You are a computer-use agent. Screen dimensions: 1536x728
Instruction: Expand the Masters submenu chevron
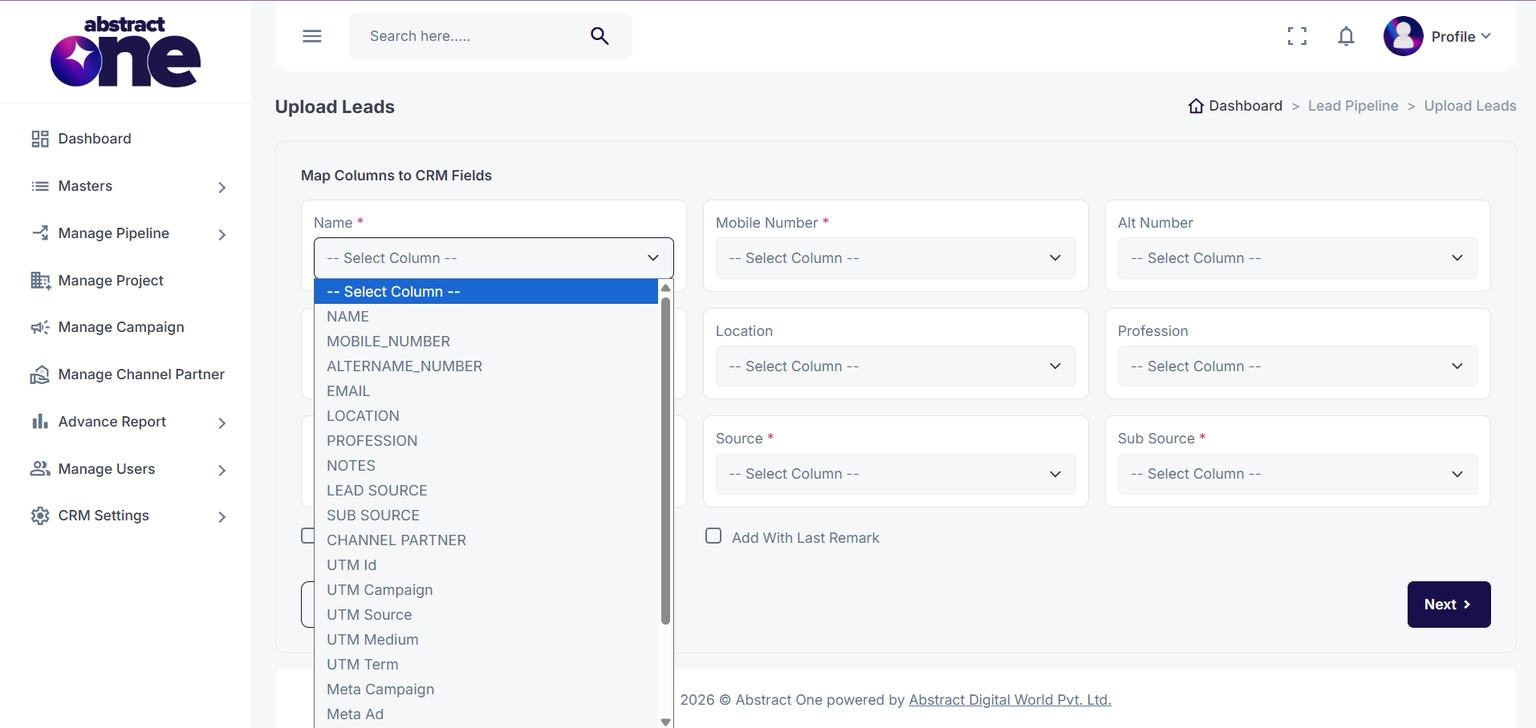(x=222, y=187)
